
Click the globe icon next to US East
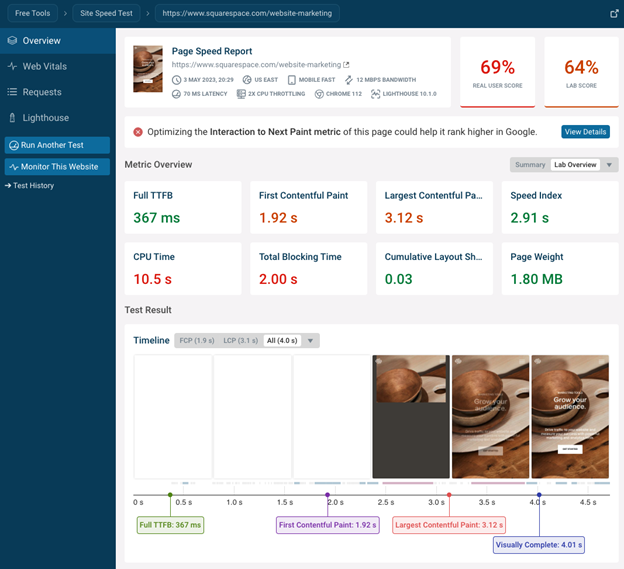pyautogui.click(x=247, y=80)
